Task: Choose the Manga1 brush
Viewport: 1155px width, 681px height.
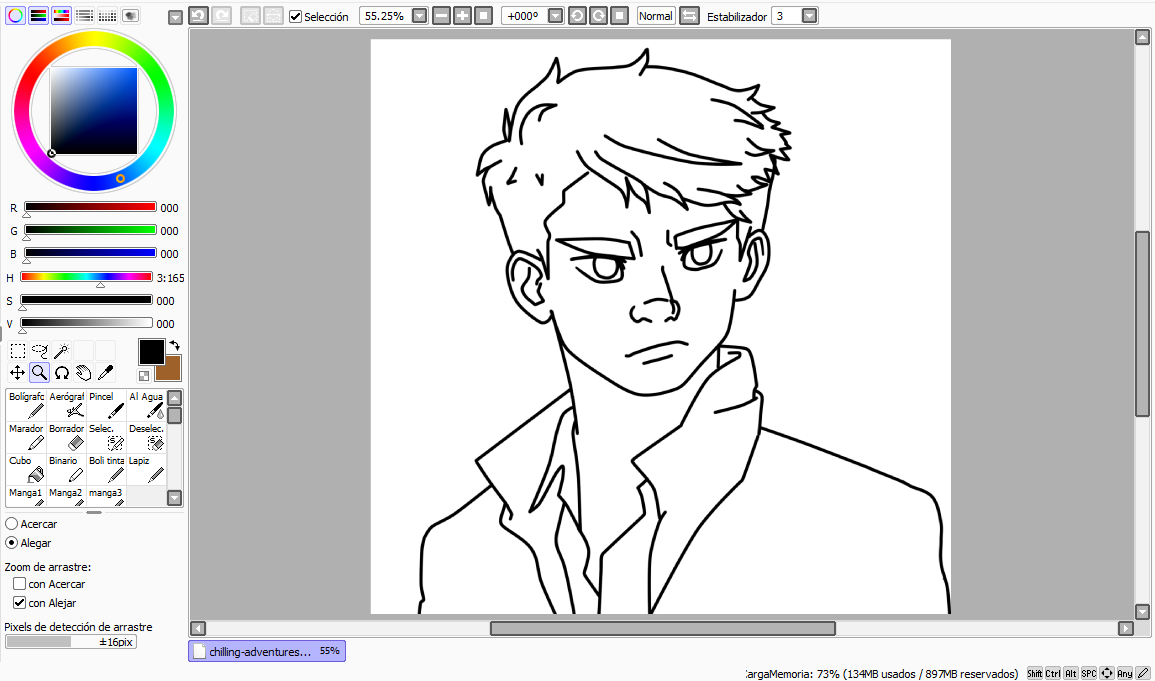Action: [x=27, y=495]
